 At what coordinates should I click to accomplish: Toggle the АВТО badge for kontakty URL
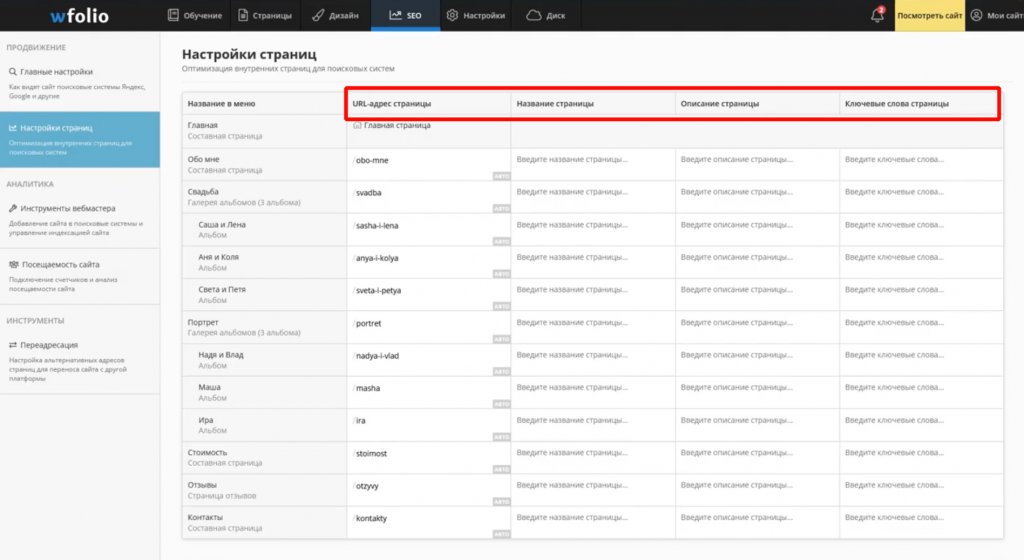(x=501, y=534)
